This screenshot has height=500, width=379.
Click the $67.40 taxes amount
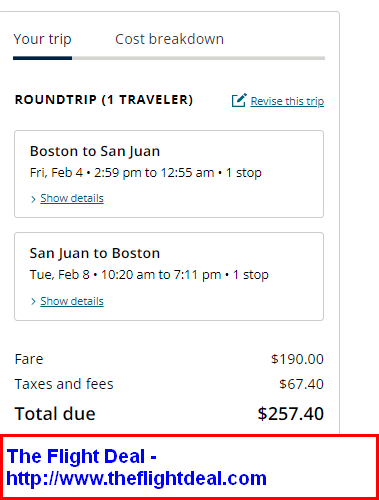pyautogui.click(x=301, y=384)
